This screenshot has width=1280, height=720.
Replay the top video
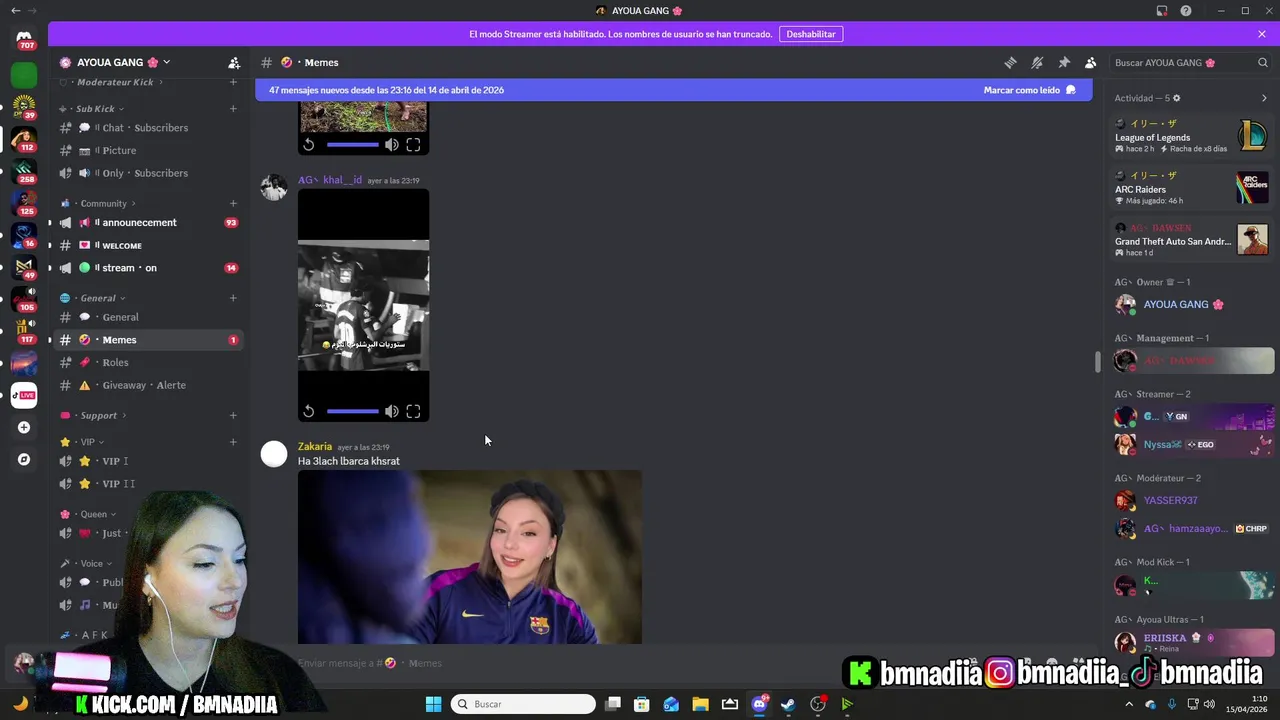(x=309, y=145)
